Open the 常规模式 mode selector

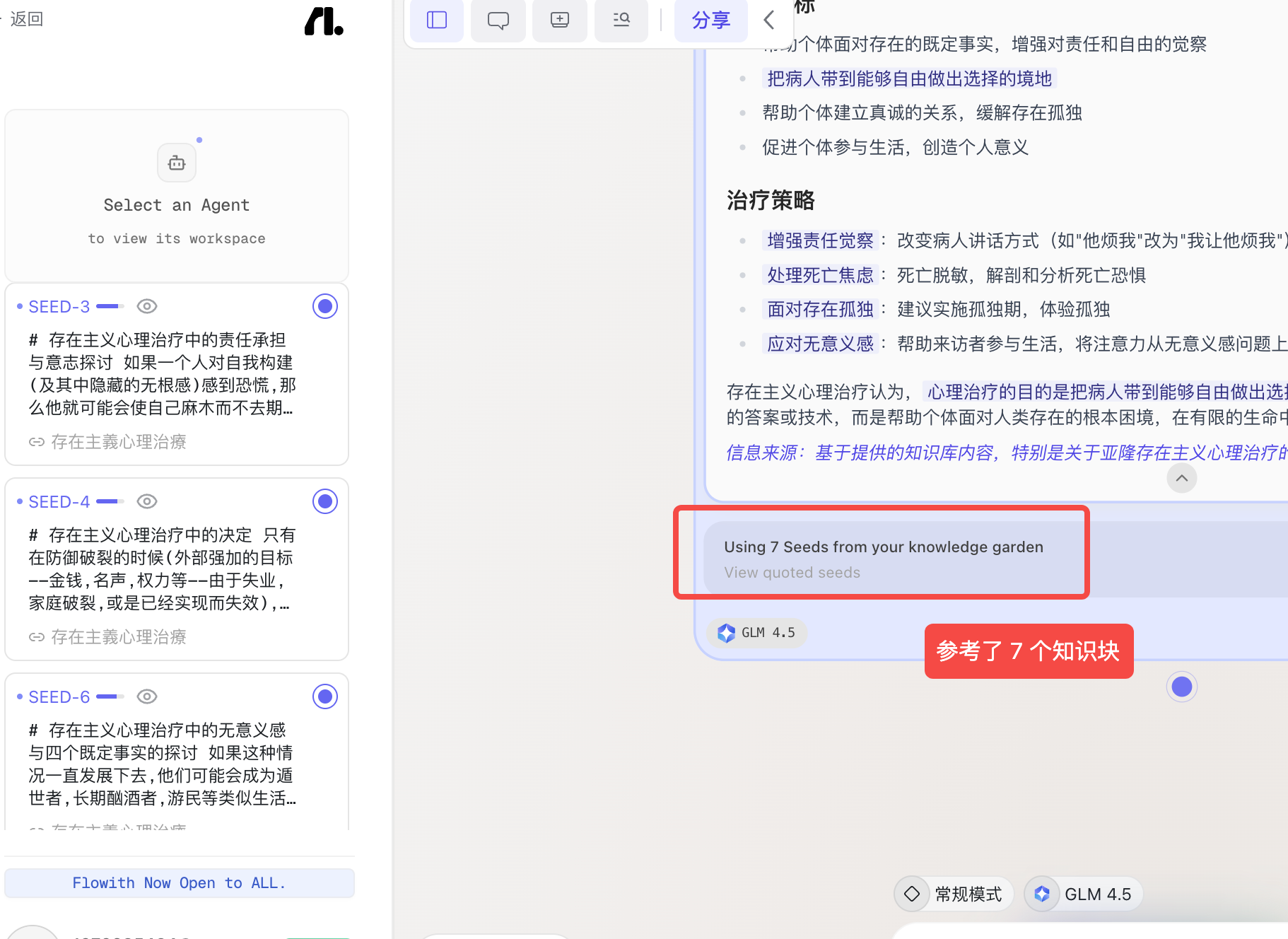pos(953,894)
